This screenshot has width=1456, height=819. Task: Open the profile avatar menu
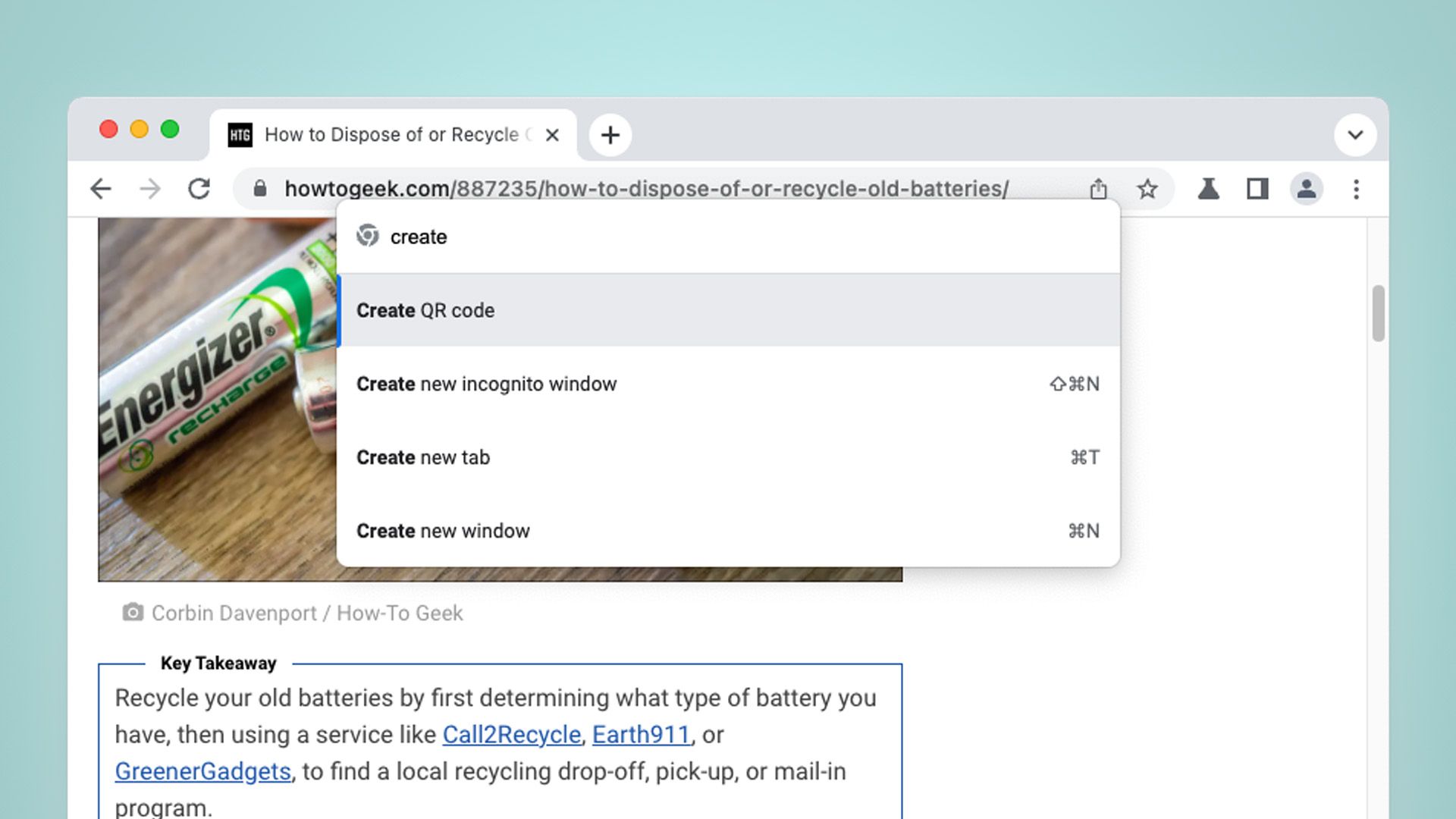[1307, 189]
